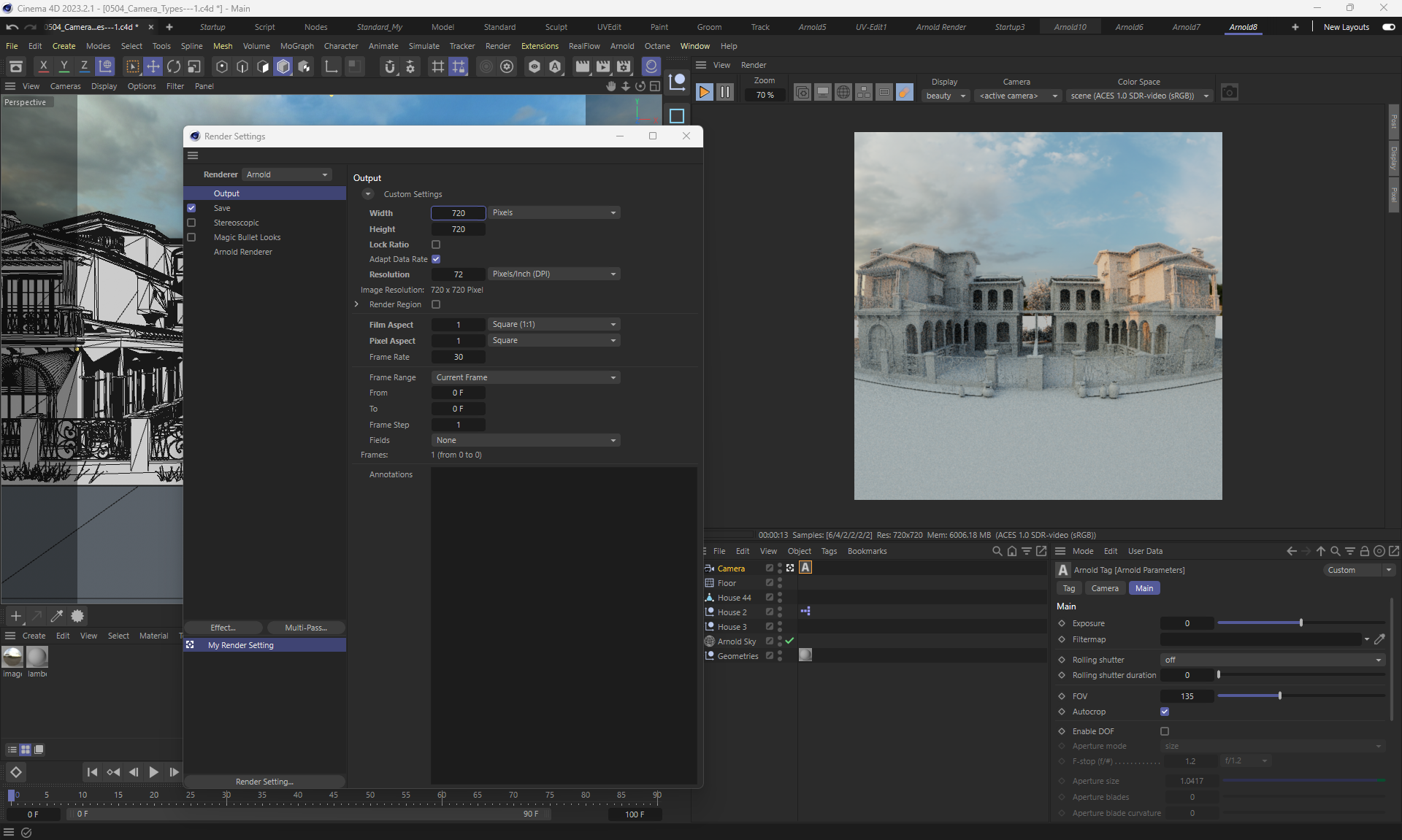This screenshot has height=840, width=1402.
Task: Open the Extensions menu
Action: pyautogui.click(x=539, y=46)
